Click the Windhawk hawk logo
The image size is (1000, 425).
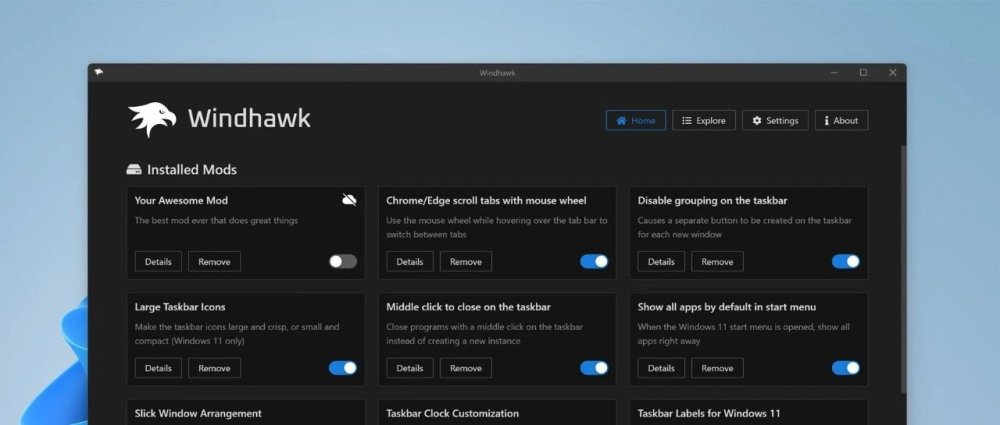coord(152,119)
